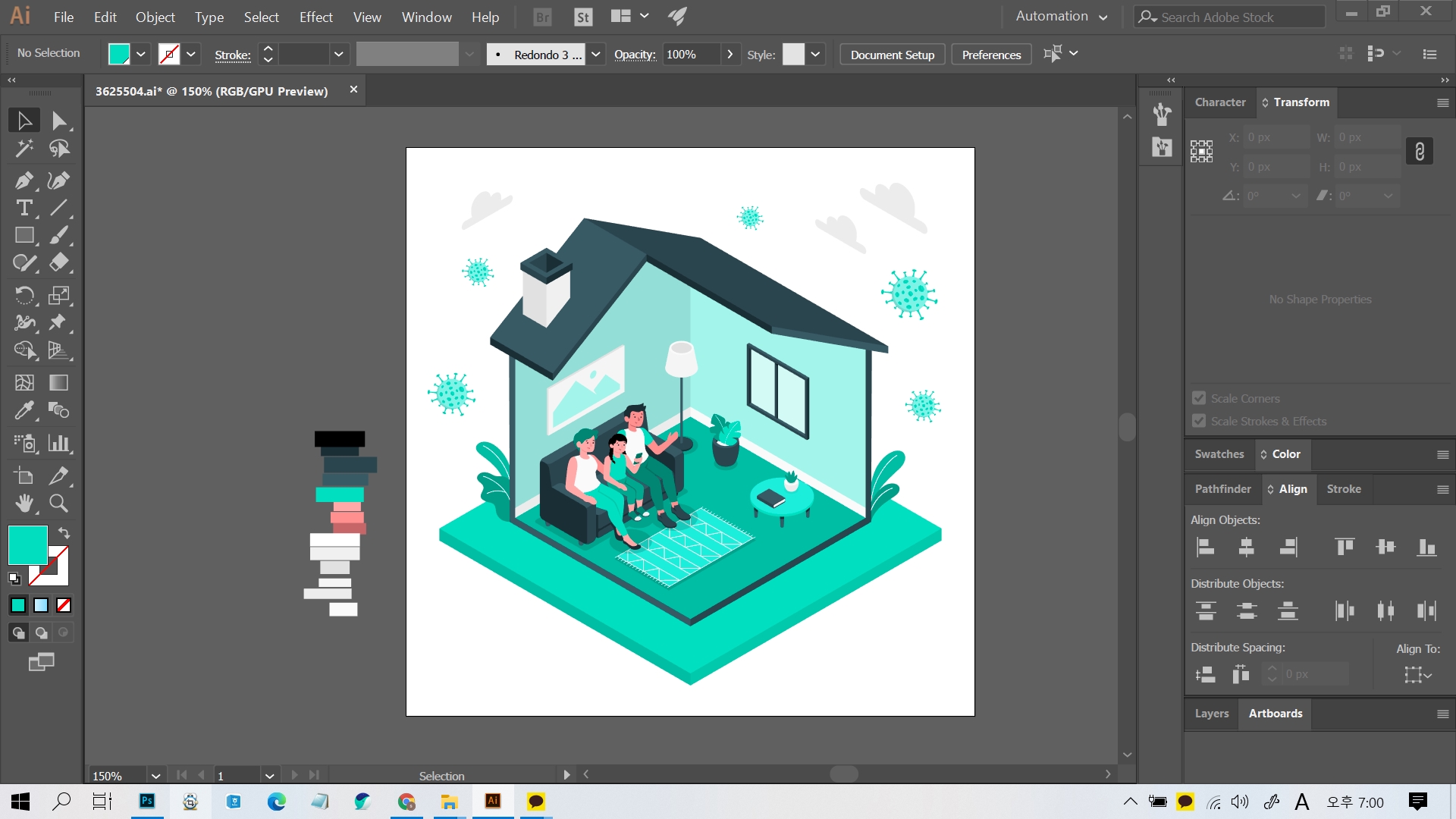
Task: Toggle Scale Corners checkbox
Action: tap(1199, 398)
